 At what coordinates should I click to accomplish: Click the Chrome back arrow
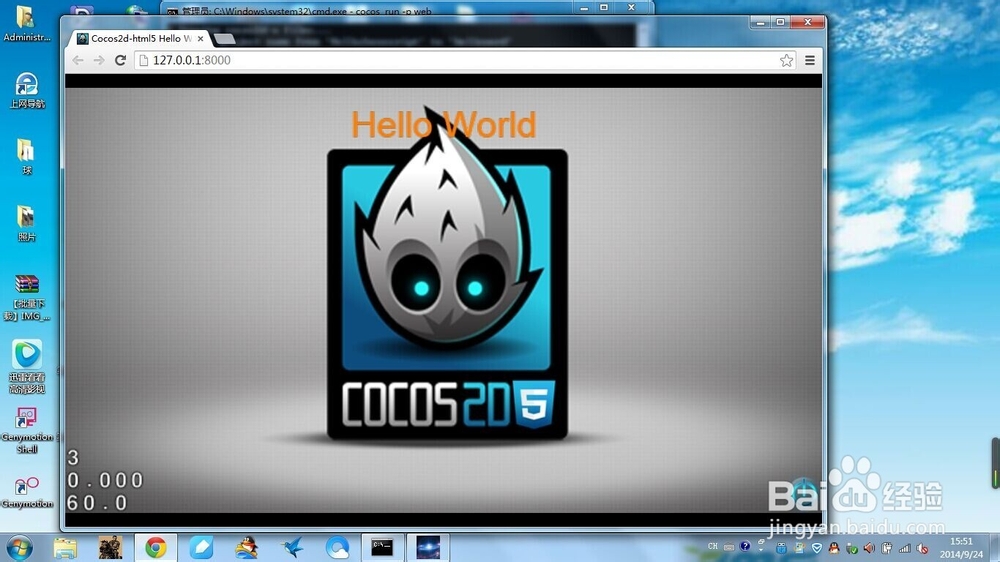point(78,60)
